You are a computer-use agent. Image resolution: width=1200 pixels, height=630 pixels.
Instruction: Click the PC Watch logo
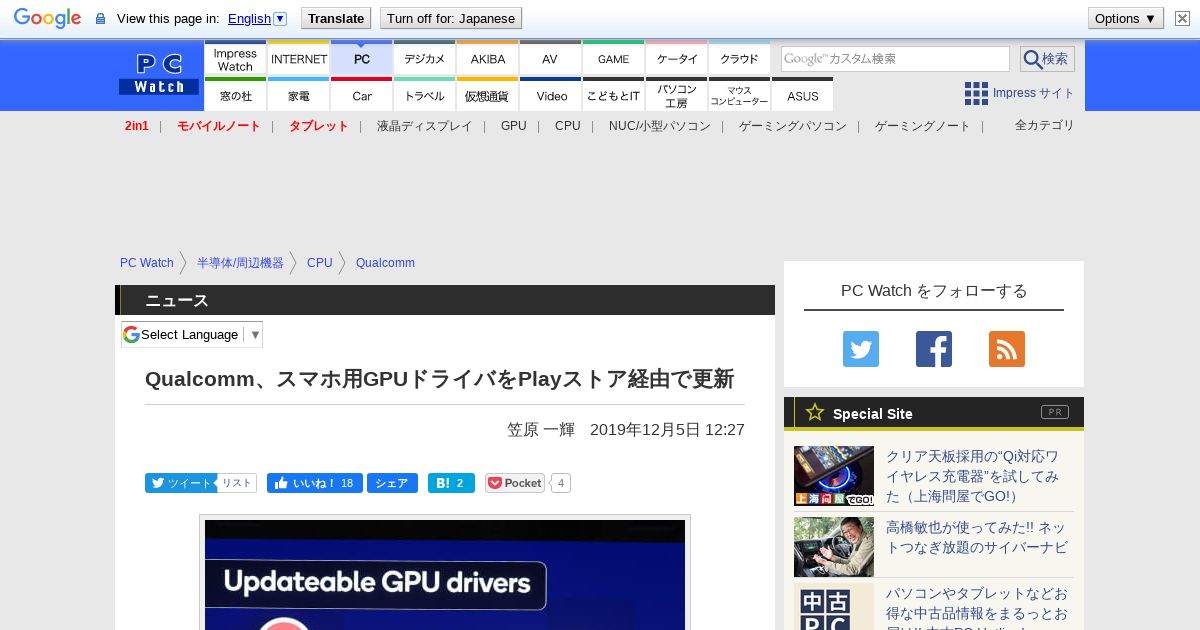coord(159,74)
